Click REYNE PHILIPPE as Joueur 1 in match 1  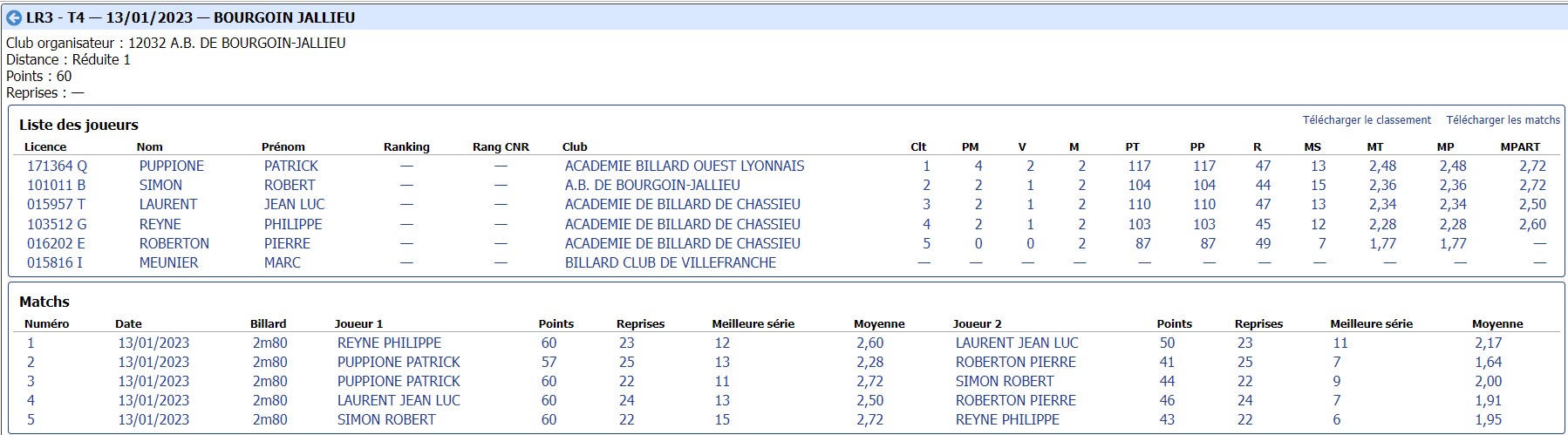click(x=389, y=343)
